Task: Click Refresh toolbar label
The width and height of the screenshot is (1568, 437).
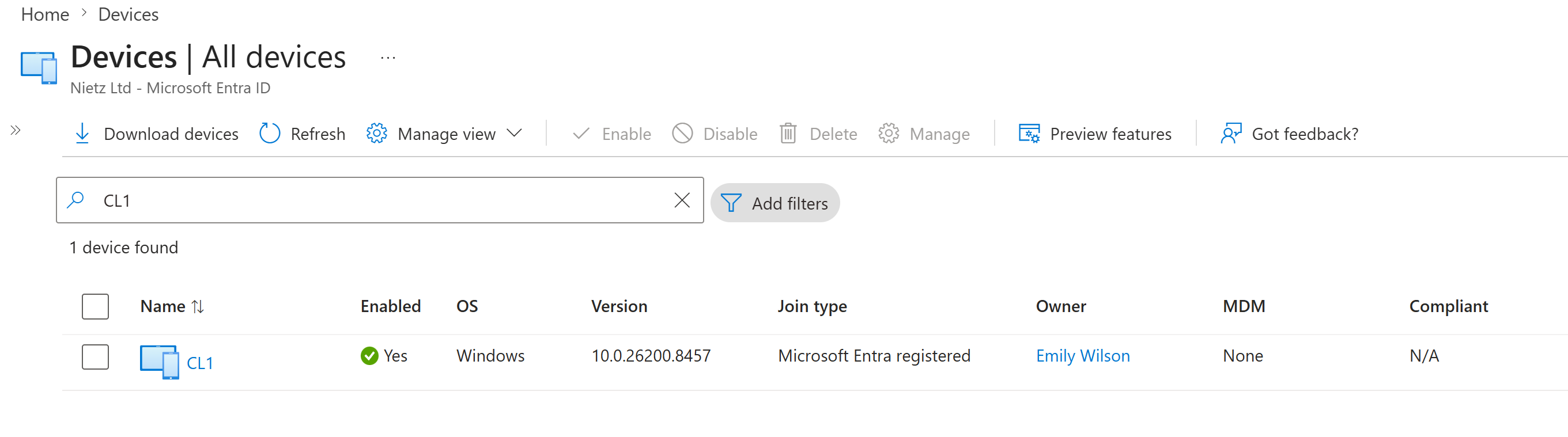Action: coord(318,134)
